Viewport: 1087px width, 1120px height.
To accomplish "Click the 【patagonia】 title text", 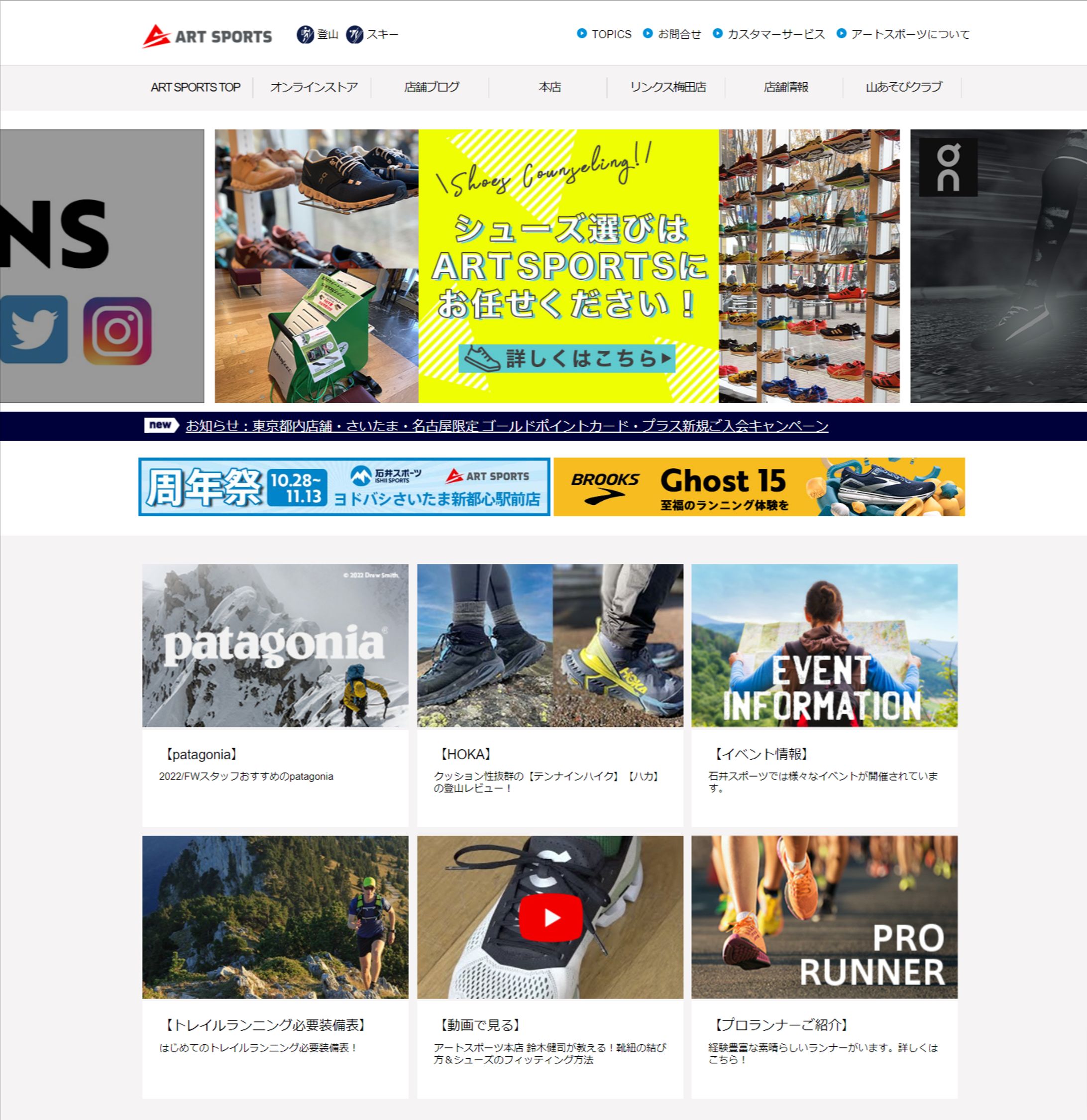I will [201, 754].
